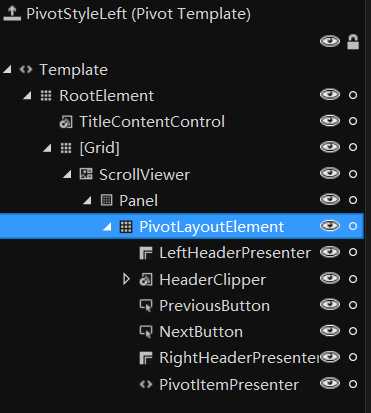Screen dimensions: 371x413
Task: Lock the PivotItemPresenter element using its circle
Action: 353,384
